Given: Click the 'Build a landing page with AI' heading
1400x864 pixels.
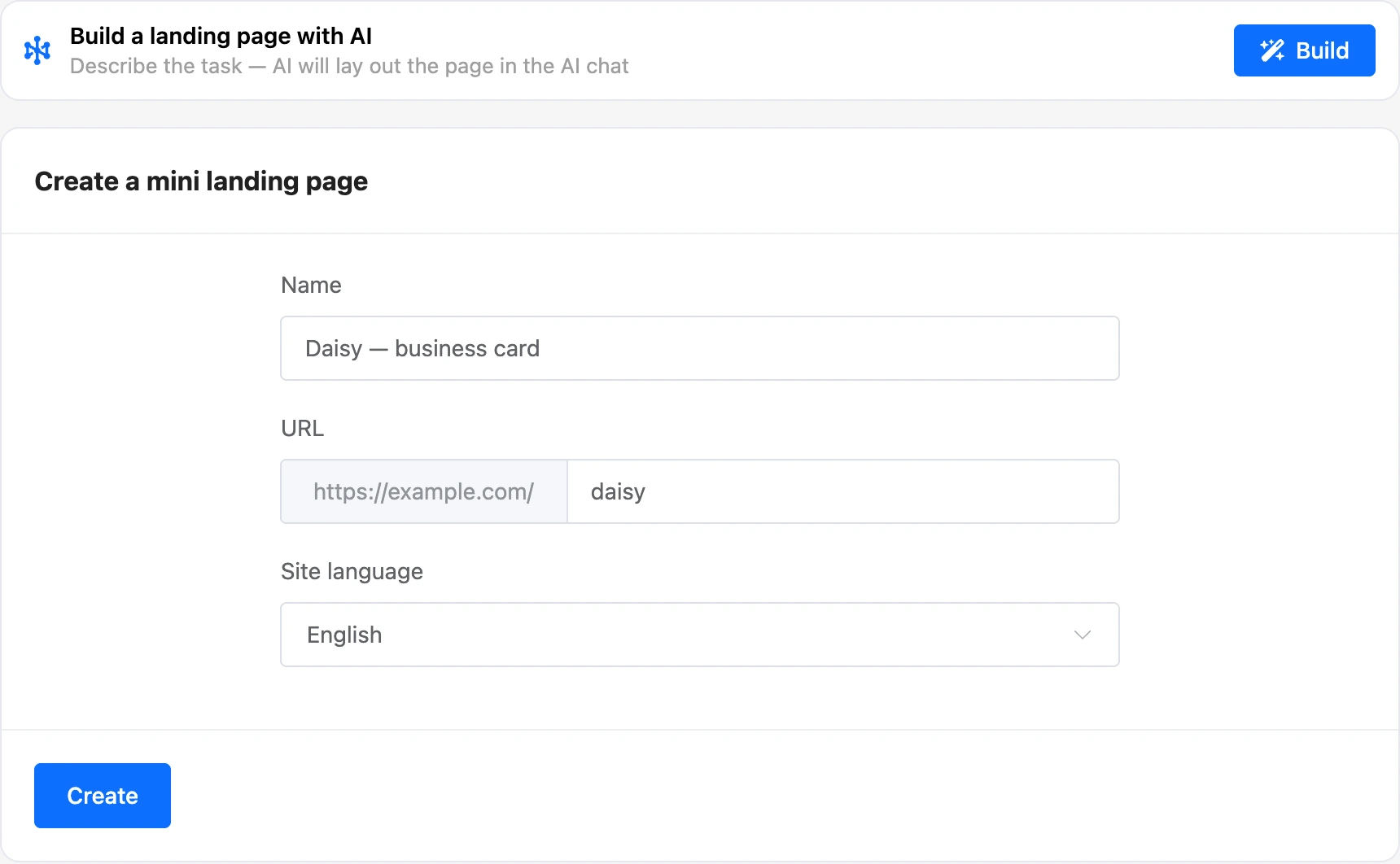Looking at the screenshot, I should click(221, 36).
